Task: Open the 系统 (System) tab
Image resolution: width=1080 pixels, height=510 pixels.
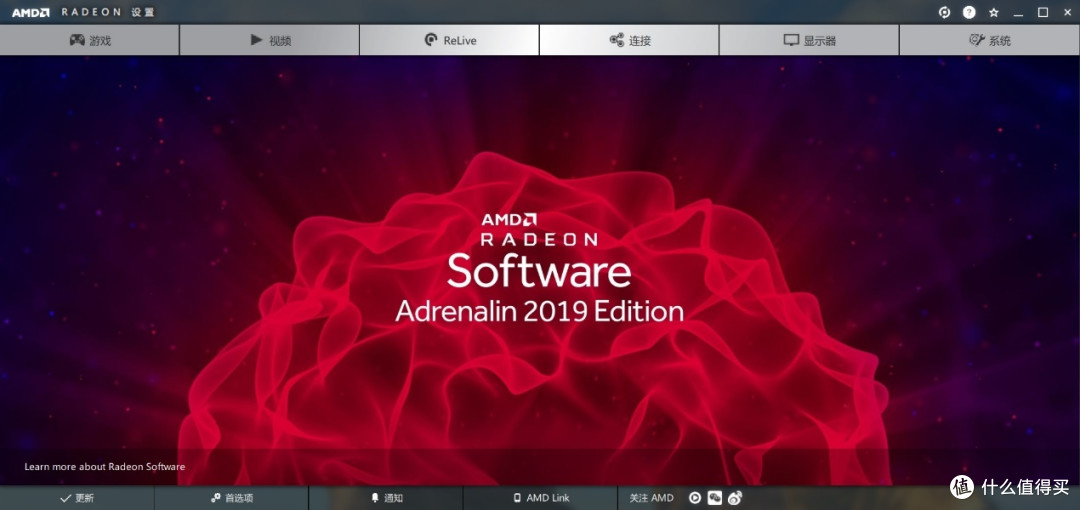Action: coord(990,40)
